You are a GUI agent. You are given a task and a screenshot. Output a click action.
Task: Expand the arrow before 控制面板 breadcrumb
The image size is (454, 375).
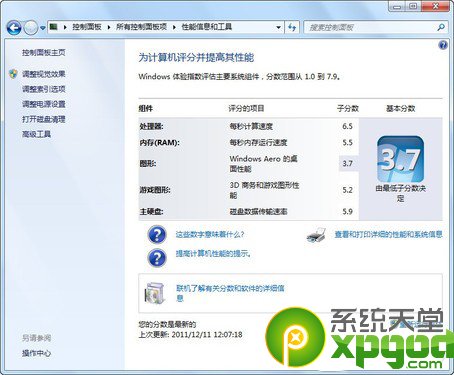[65, 27]
